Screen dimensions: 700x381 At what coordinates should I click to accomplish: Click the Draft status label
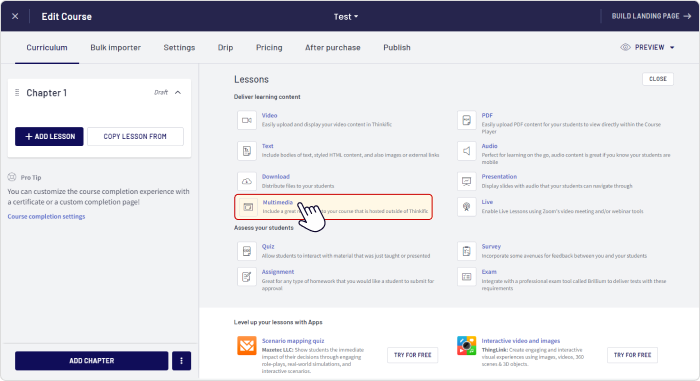161,92
